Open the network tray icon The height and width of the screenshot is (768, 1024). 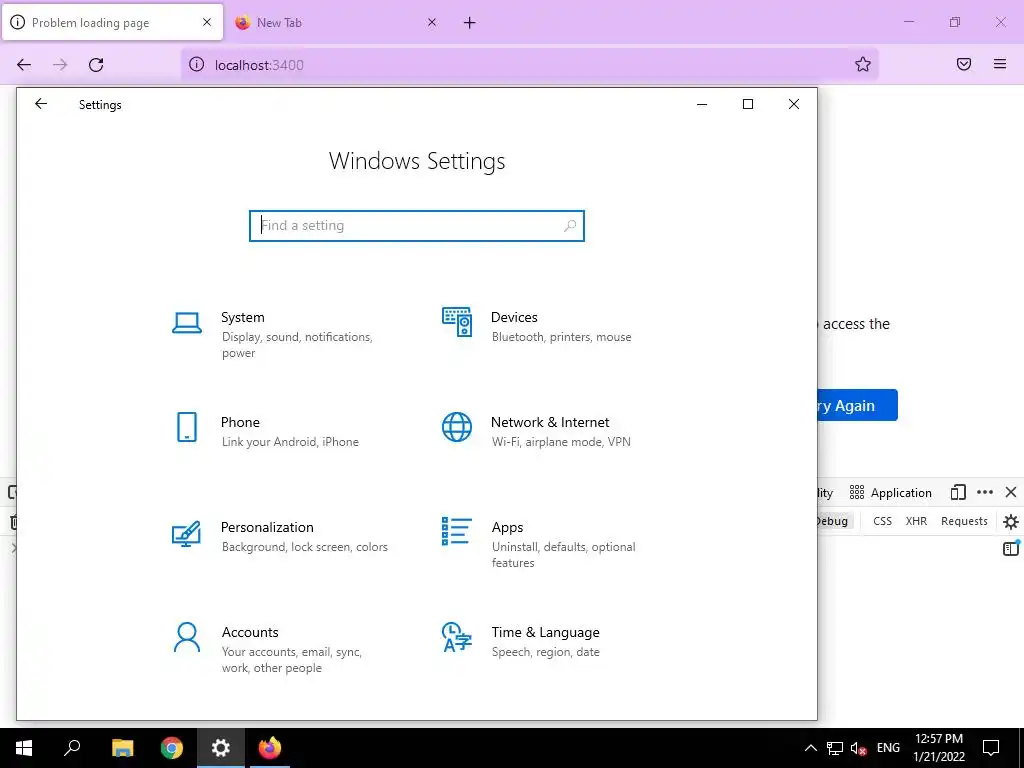click(835, 748)
